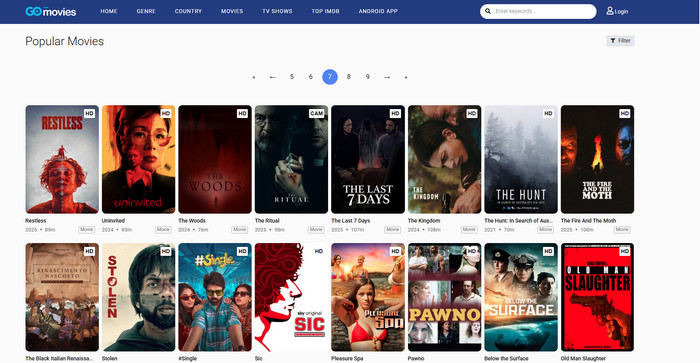The image size is (700, 363).
Task: Go to the next page arrow
Action: (x=387, y=77)
